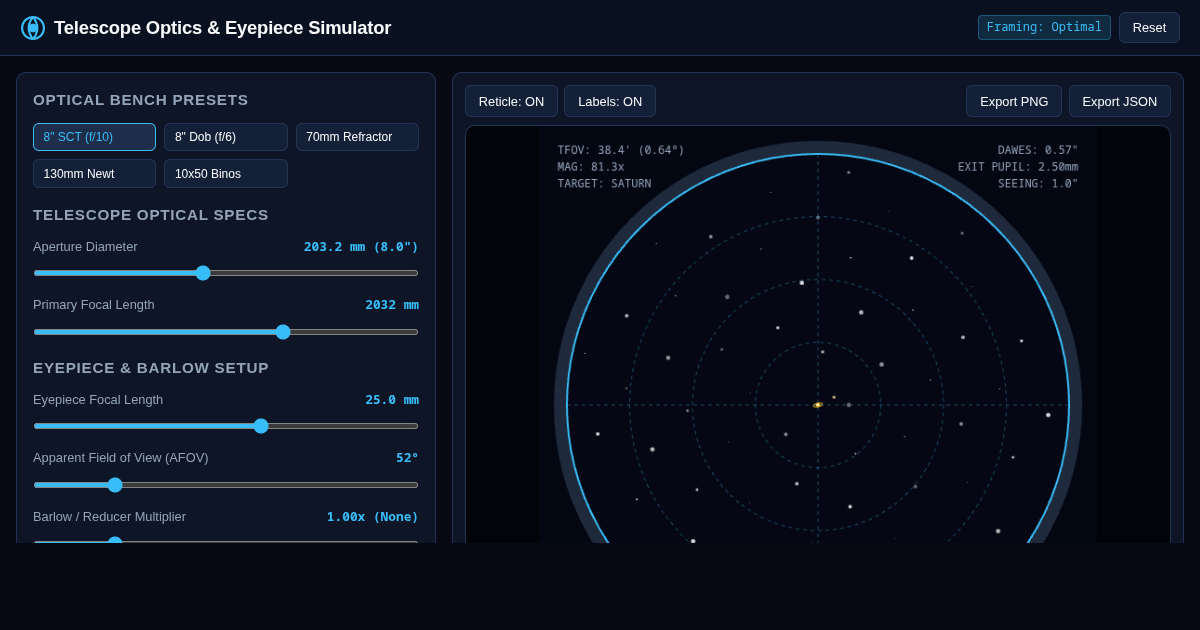Click the 203.2 mm (8.0") aperture value
The width and height of the screenshot is (1200, 630).
tap(361, 247)
